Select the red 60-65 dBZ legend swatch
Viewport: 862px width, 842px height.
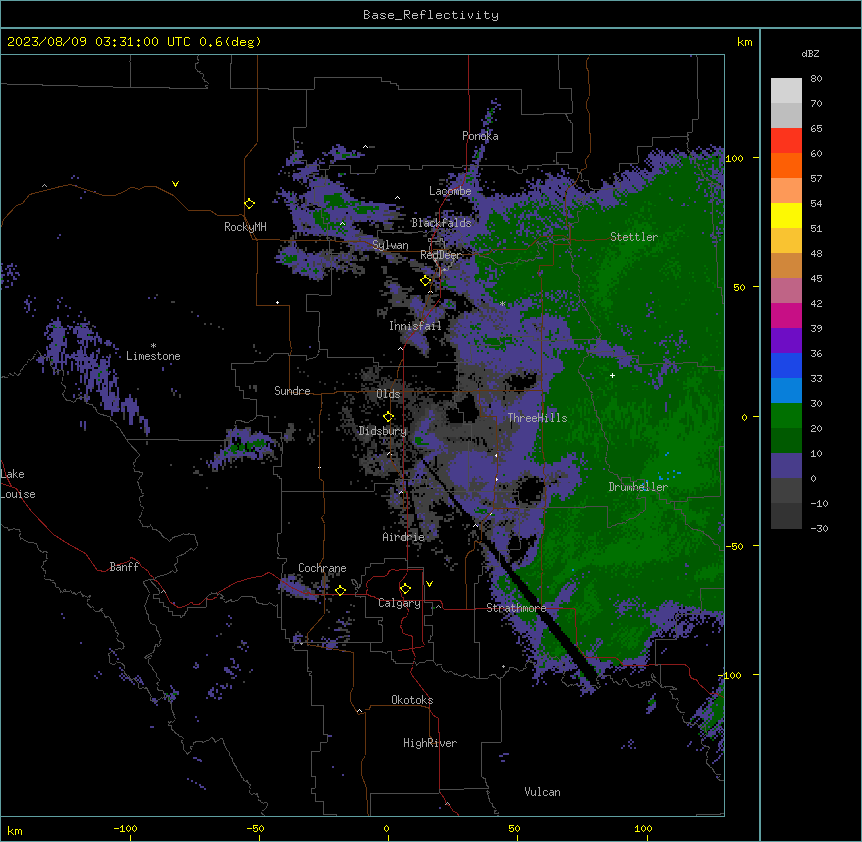click(x=786, y=140)
